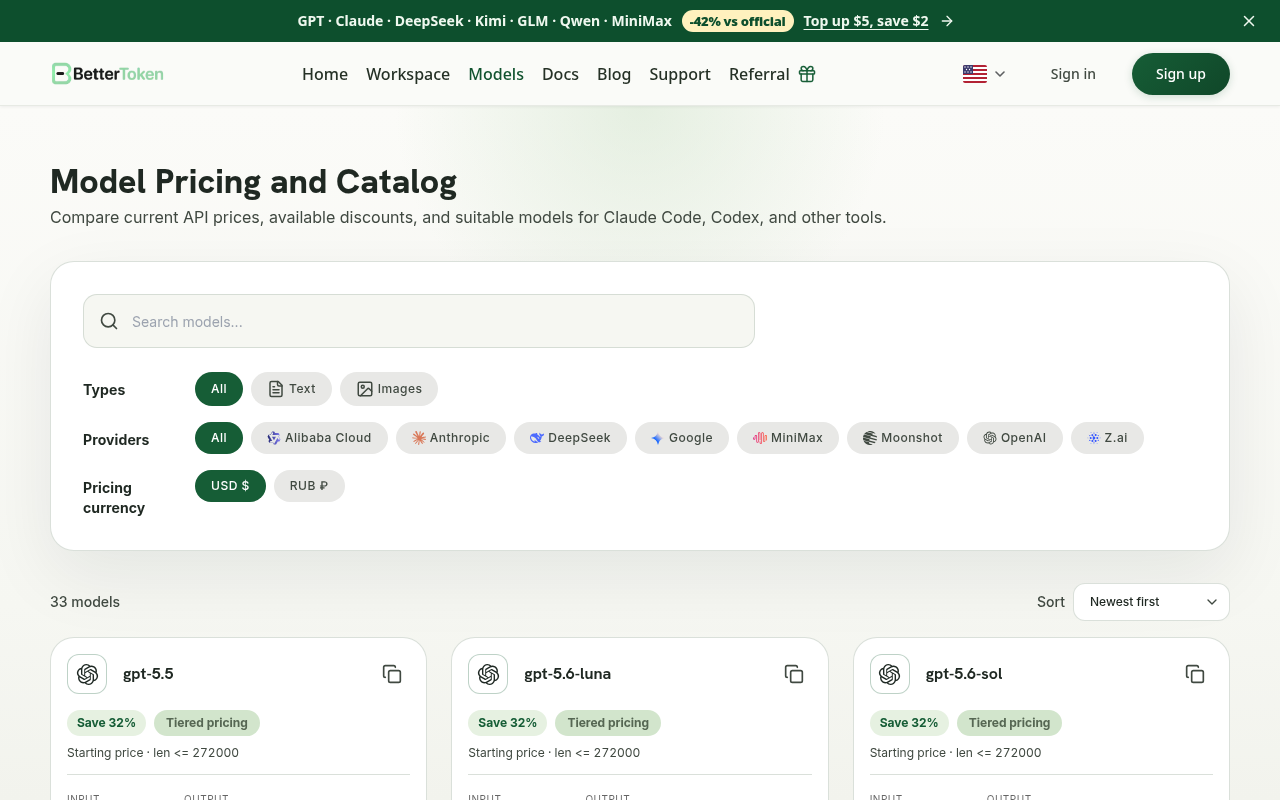Filter providers by Moonshot
Image resolution: width=1280 pixels, height=800 pixels.
[903, 438]
